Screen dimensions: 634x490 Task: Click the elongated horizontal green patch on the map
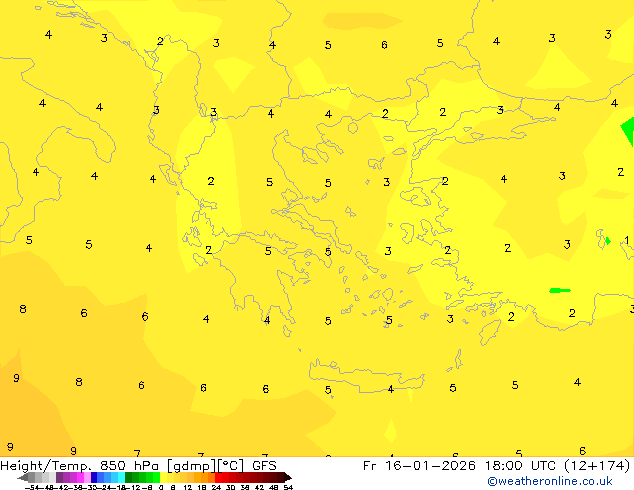[x=560, y=290]
